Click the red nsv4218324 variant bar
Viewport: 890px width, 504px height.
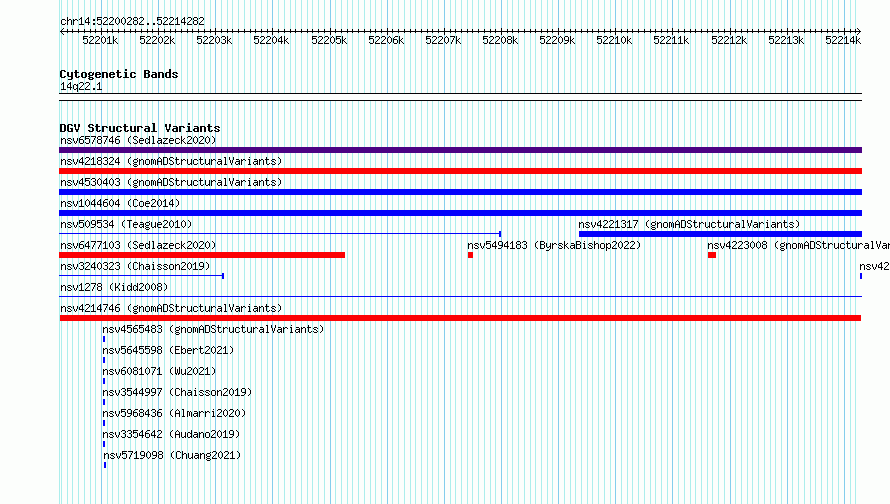click(x=460, y=171)
